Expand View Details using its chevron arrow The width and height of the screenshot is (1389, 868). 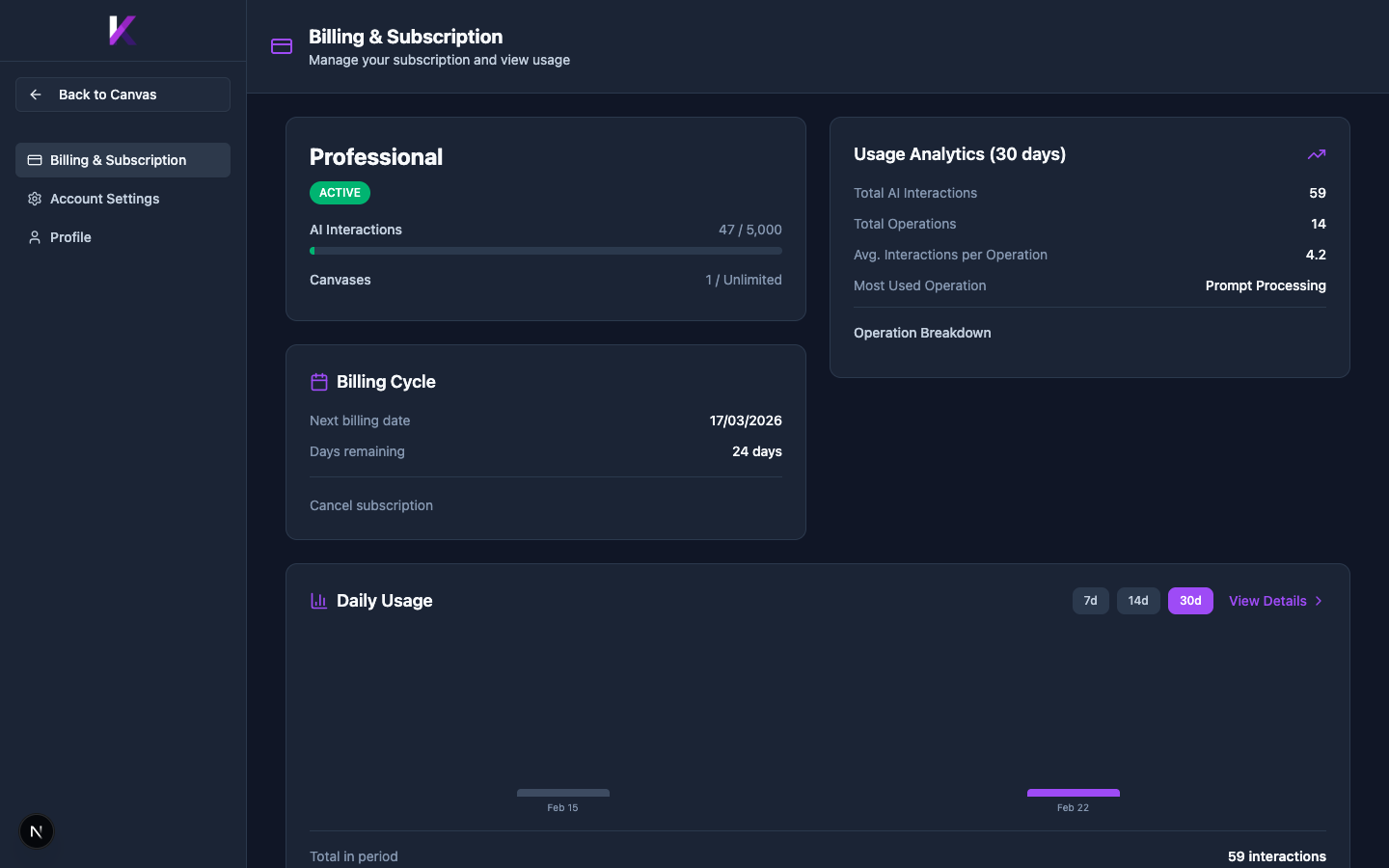coord(1319,600)
